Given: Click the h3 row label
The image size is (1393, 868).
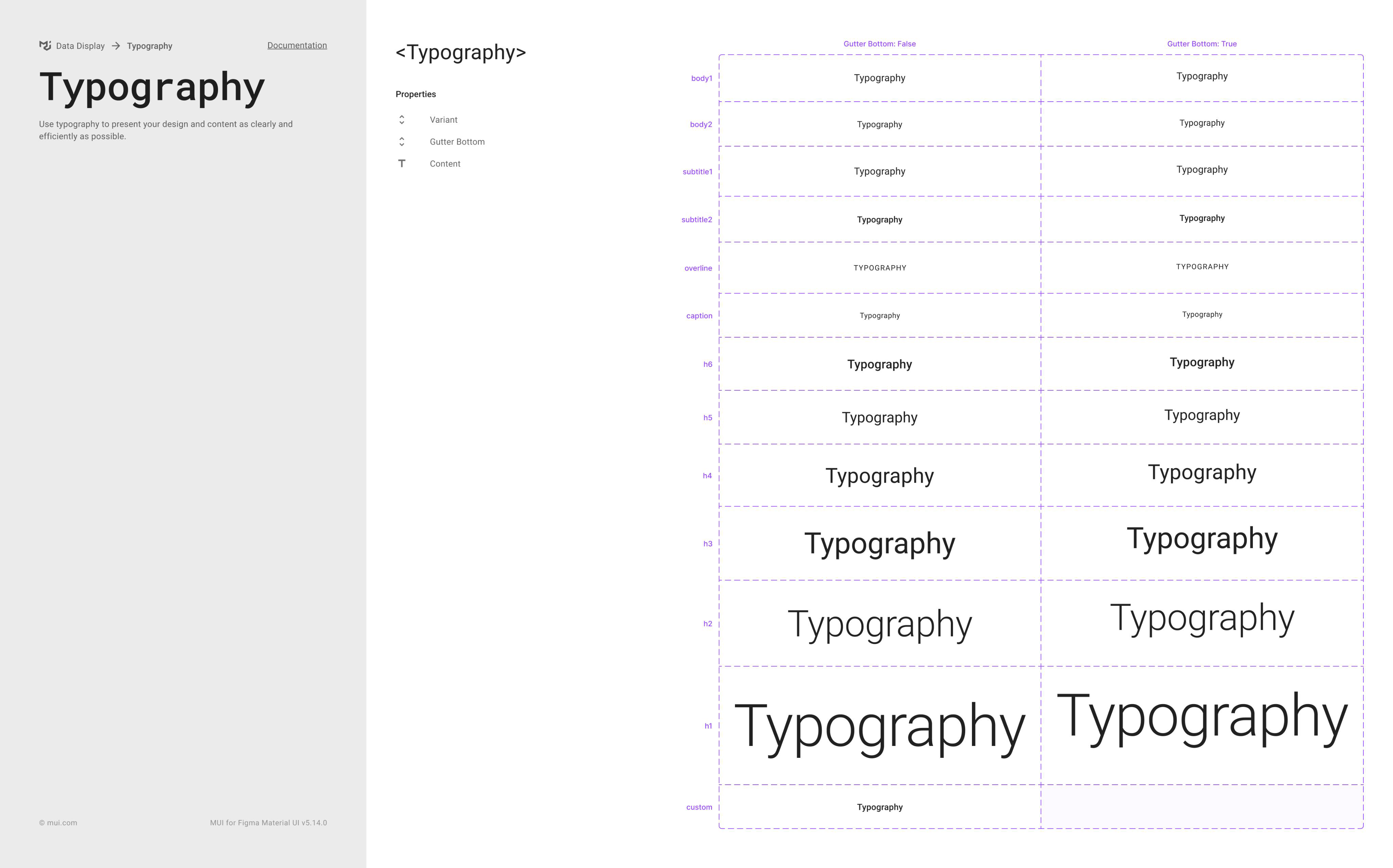Looking at the screenshot, I should (708, 544).
